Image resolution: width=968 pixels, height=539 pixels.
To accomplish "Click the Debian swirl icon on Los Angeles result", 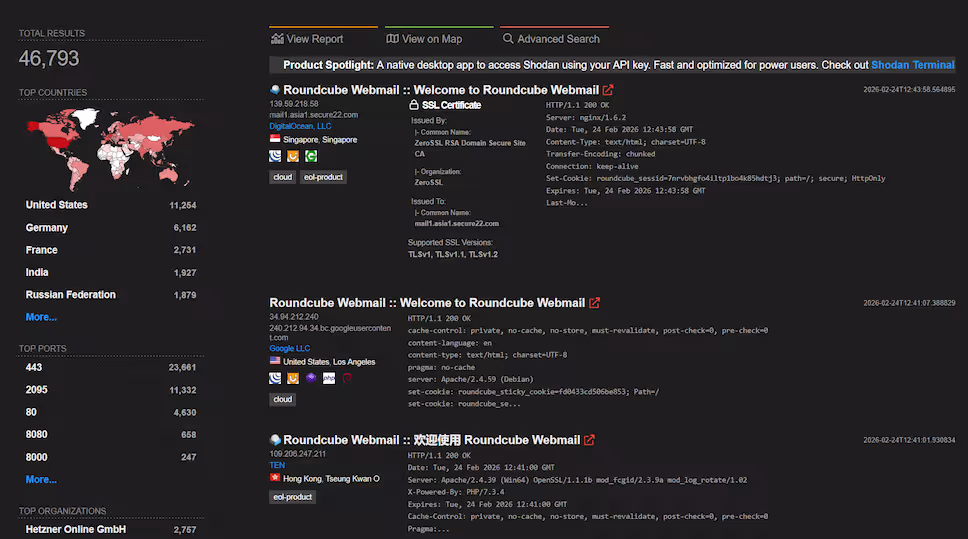I will (346, 378).
